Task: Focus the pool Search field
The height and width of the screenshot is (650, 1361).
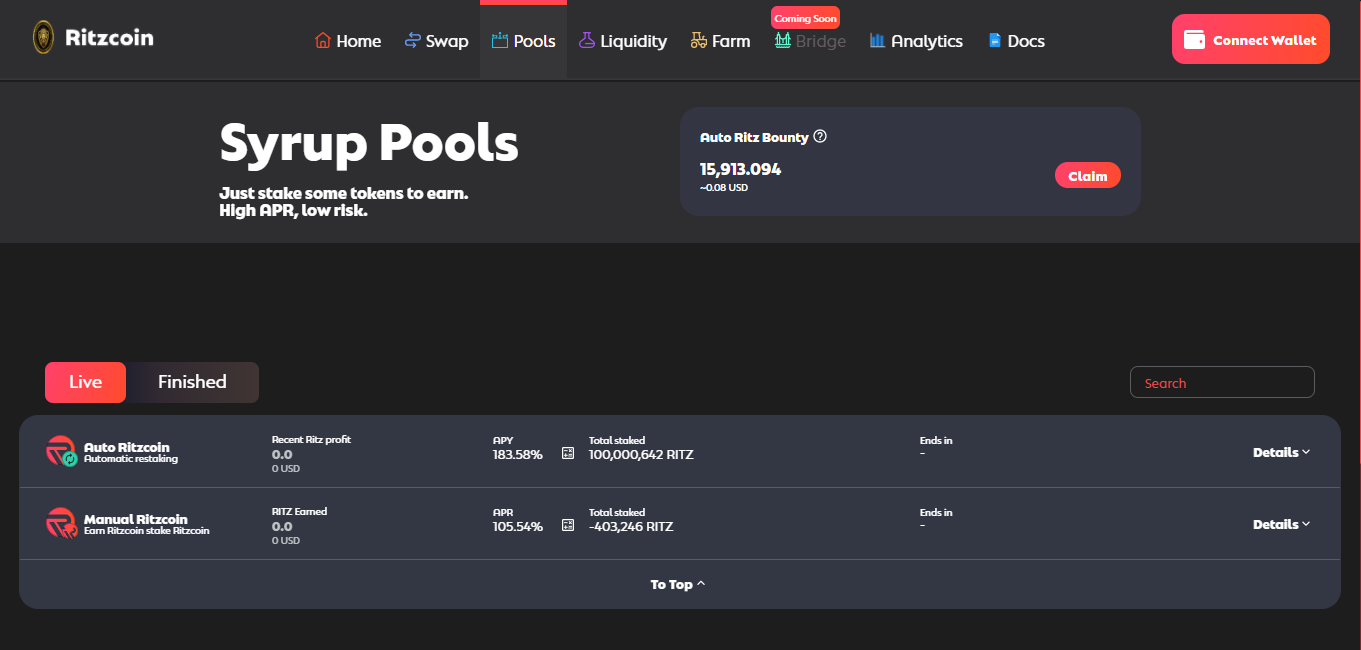Action: click(1221, 382)
